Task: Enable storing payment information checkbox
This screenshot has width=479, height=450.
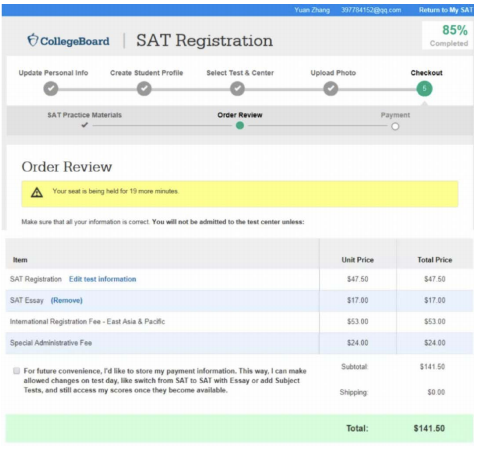Action: click(16, 371)
